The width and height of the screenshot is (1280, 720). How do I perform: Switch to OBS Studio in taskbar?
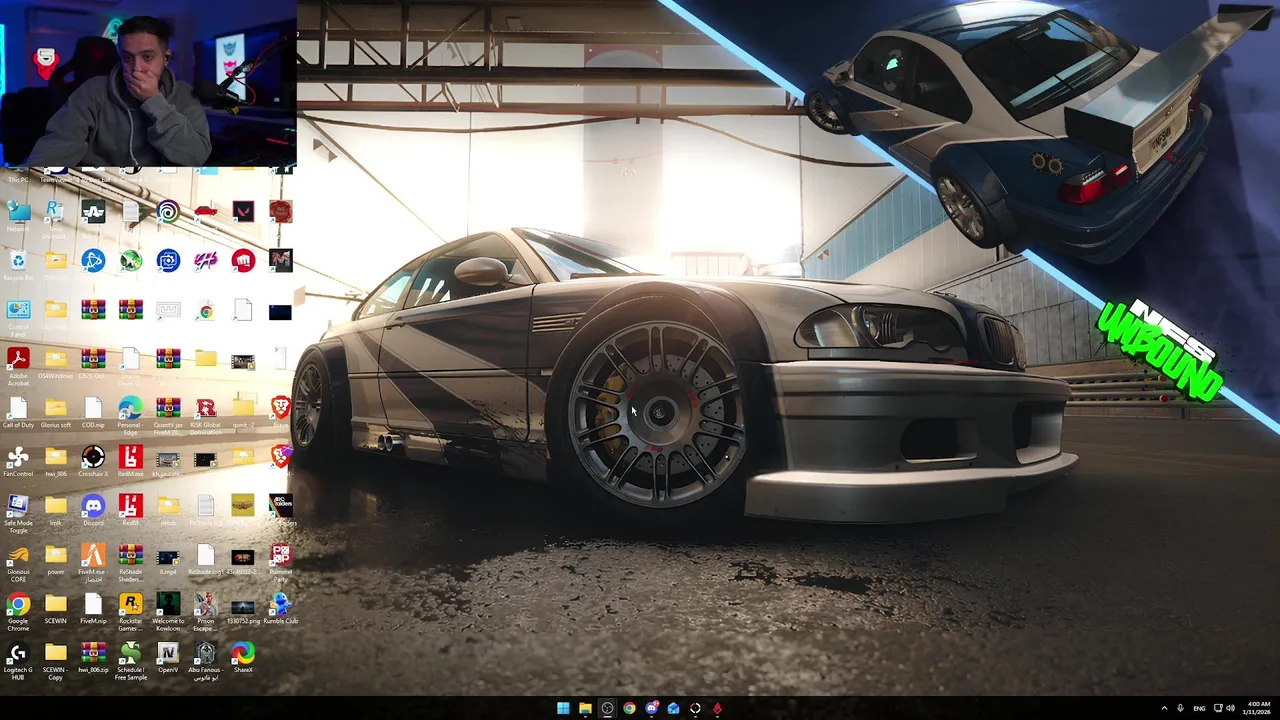(607, 709)
